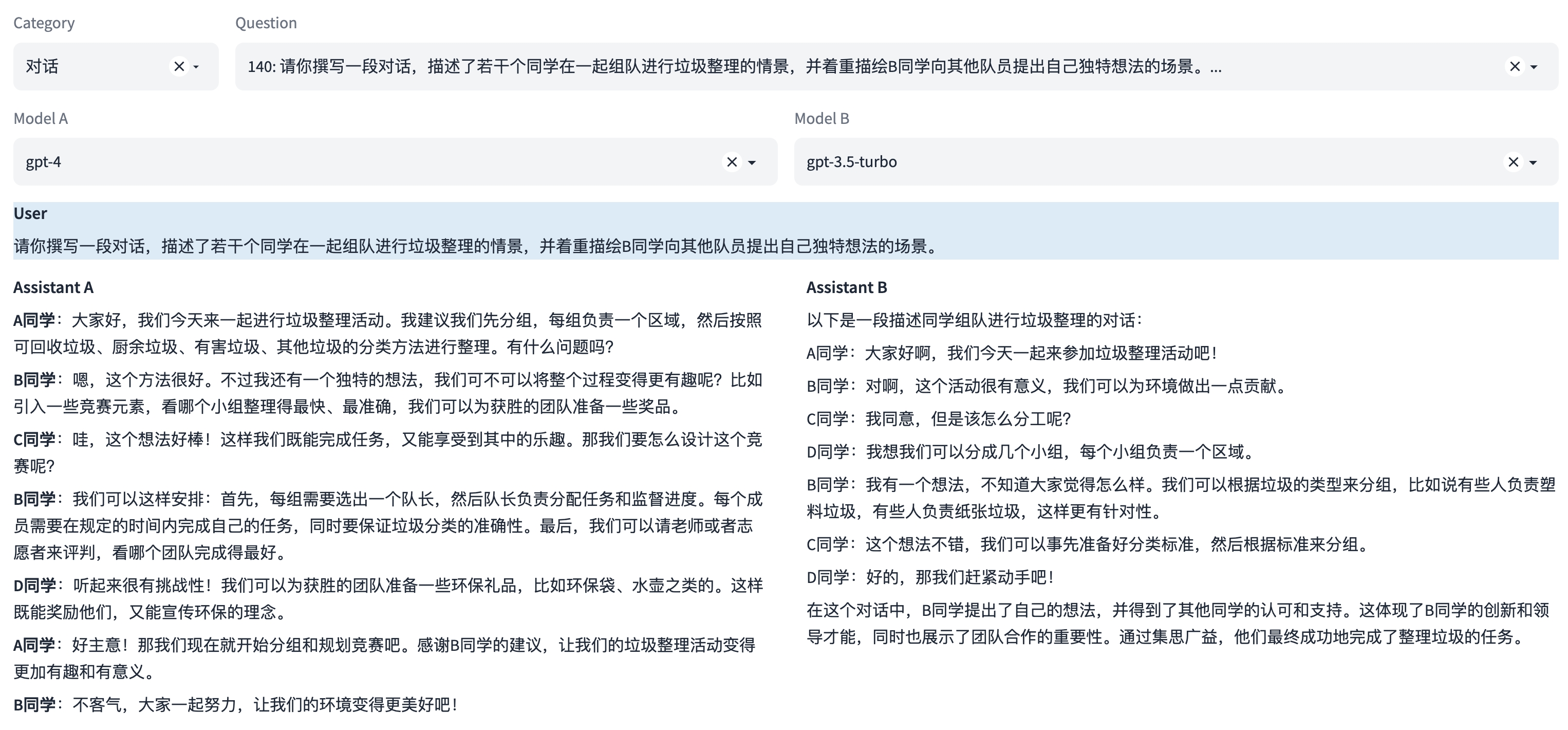Click the Assistant B heading
The height and width of the screenshot is (730, 1568).
coord(846,287)
